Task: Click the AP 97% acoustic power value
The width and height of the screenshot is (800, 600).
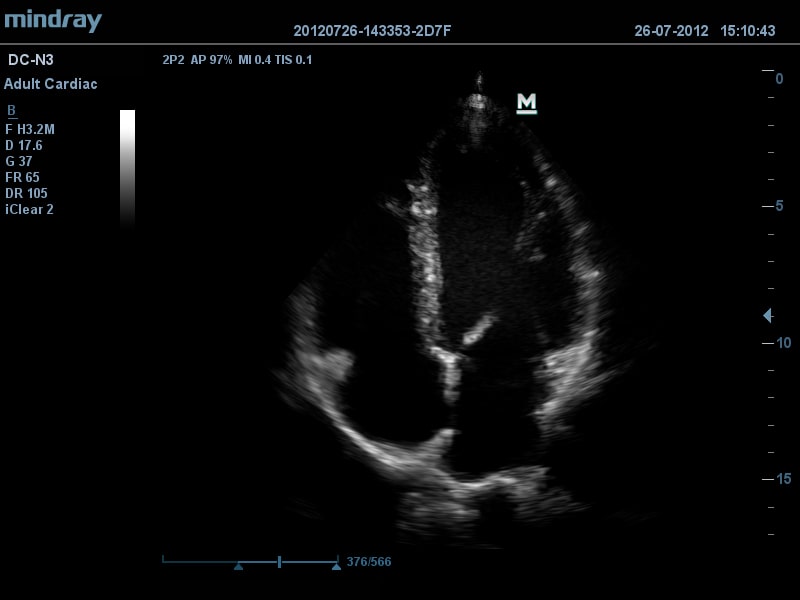Action: (211, 60)
